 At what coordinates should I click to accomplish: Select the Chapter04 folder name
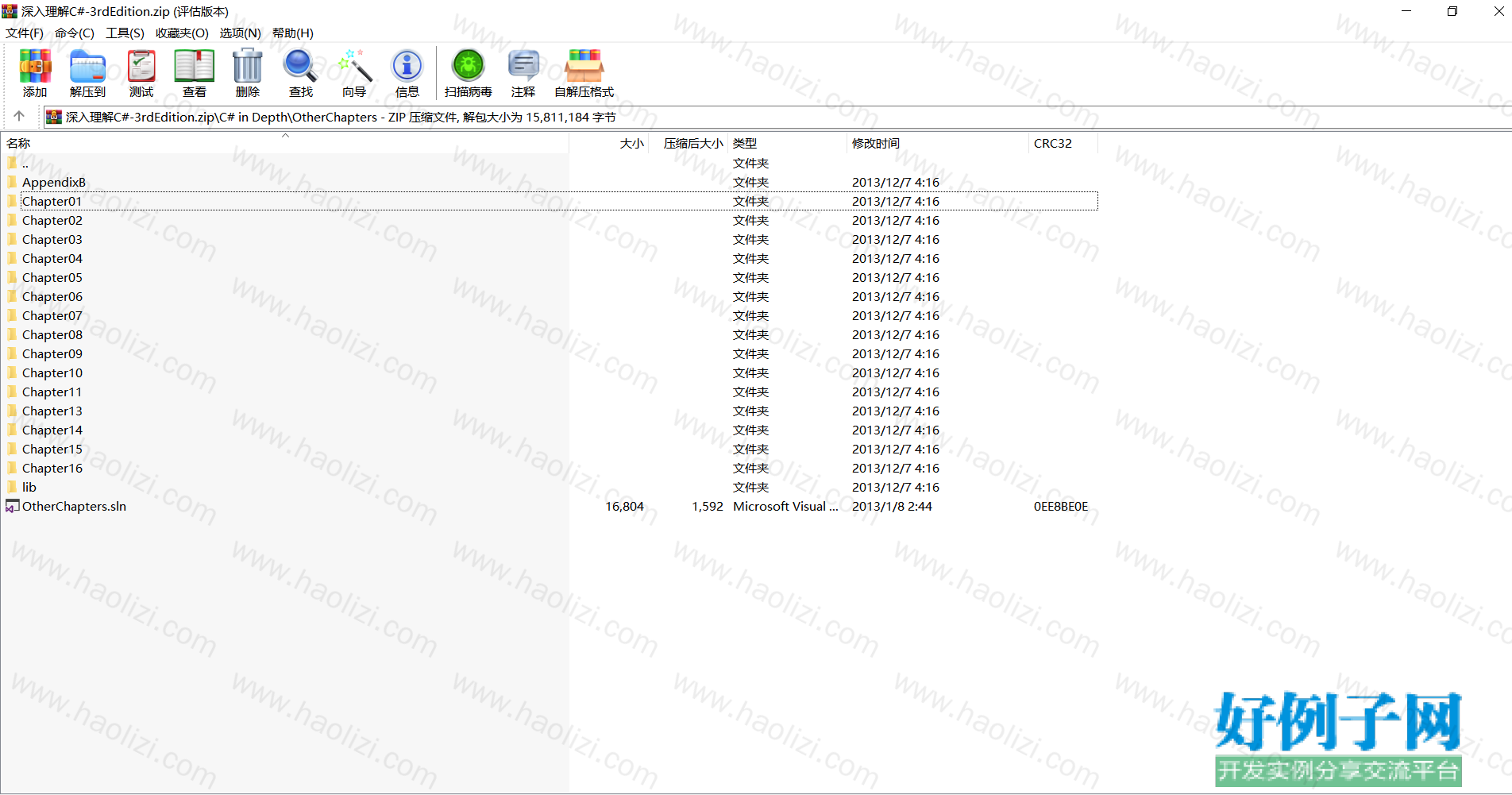(x=52, y=258)
